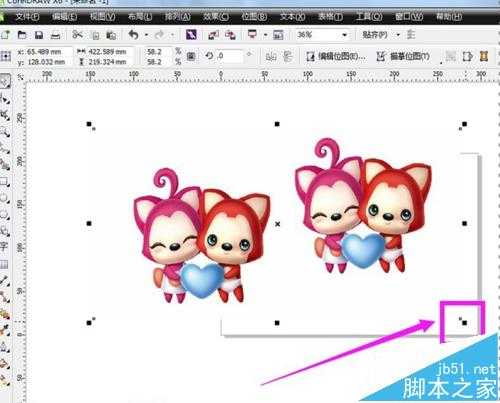Open the 效果 menu
500x403 pixels.
pyautogui.click(x=216, y=16)
